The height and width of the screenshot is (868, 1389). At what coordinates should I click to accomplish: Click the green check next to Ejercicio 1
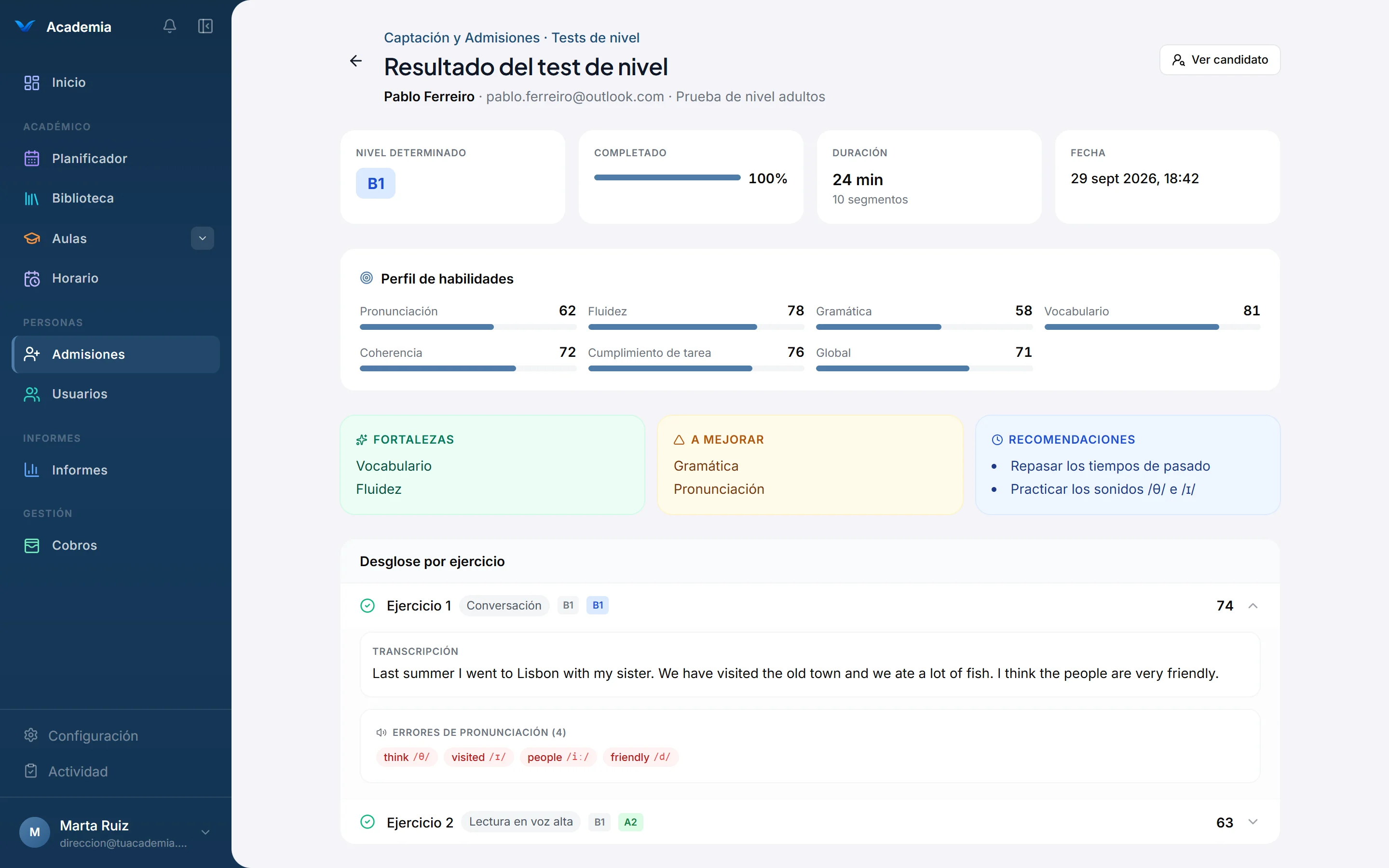pos(368,606)
